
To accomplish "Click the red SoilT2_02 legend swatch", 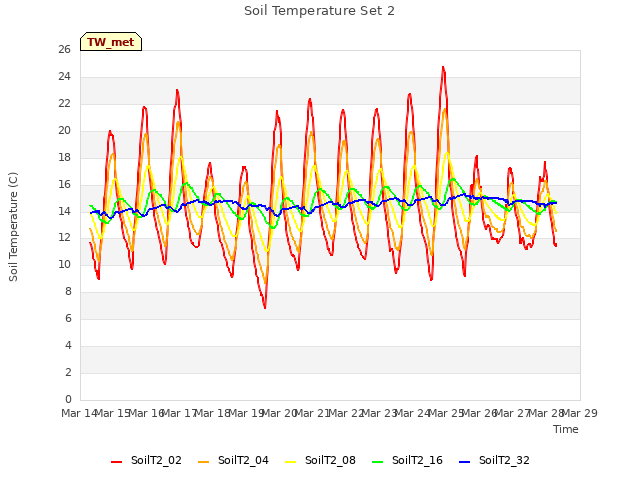I will 116,462.
